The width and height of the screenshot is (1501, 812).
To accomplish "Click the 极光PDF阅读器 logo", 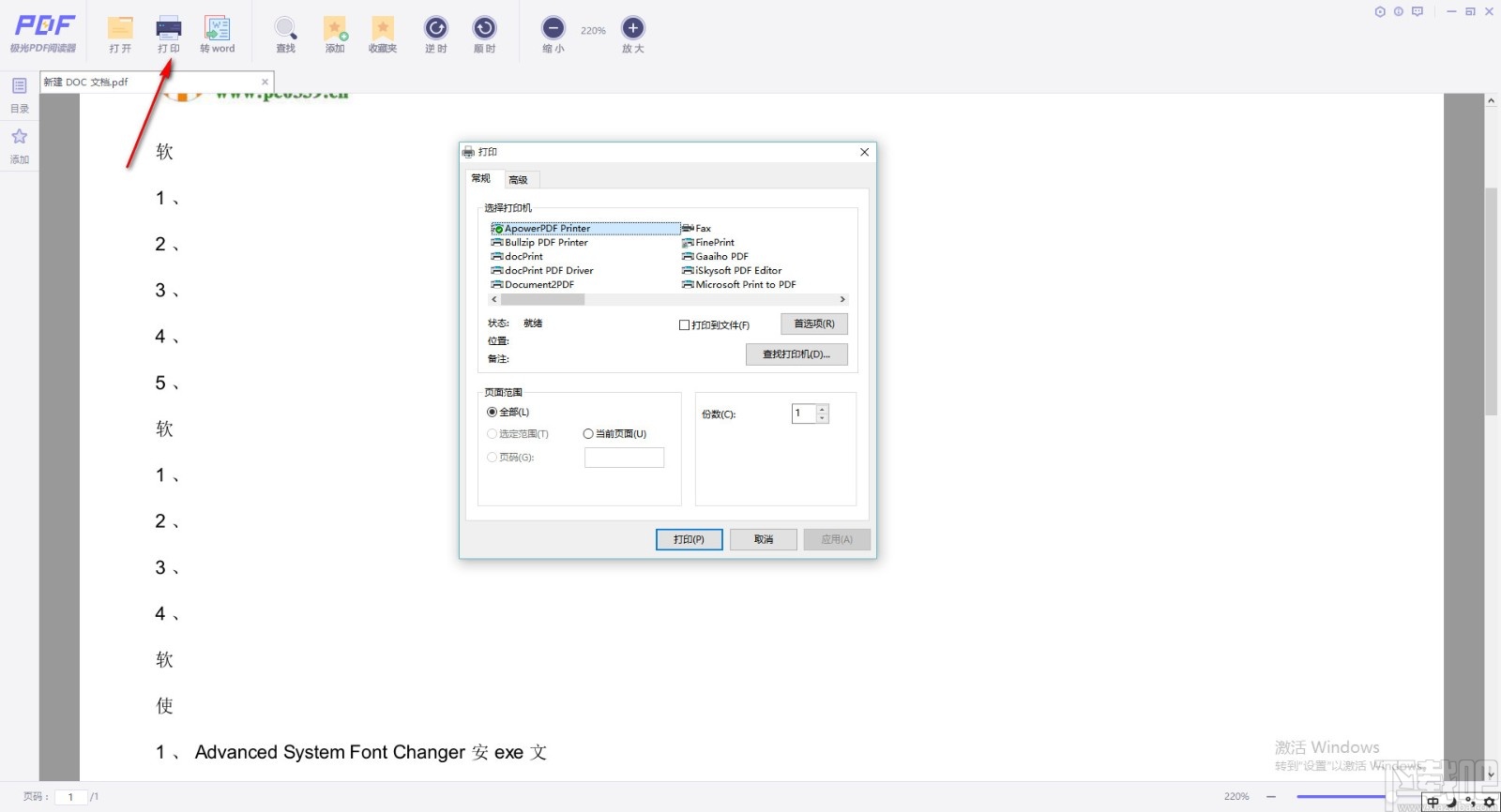I will 43,34.
